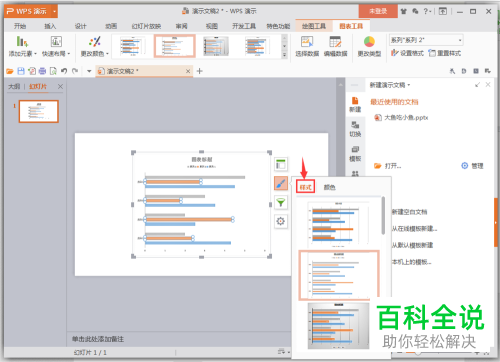
Task: Close the slide thumbnail pane
Action: (x=60, y=87)
